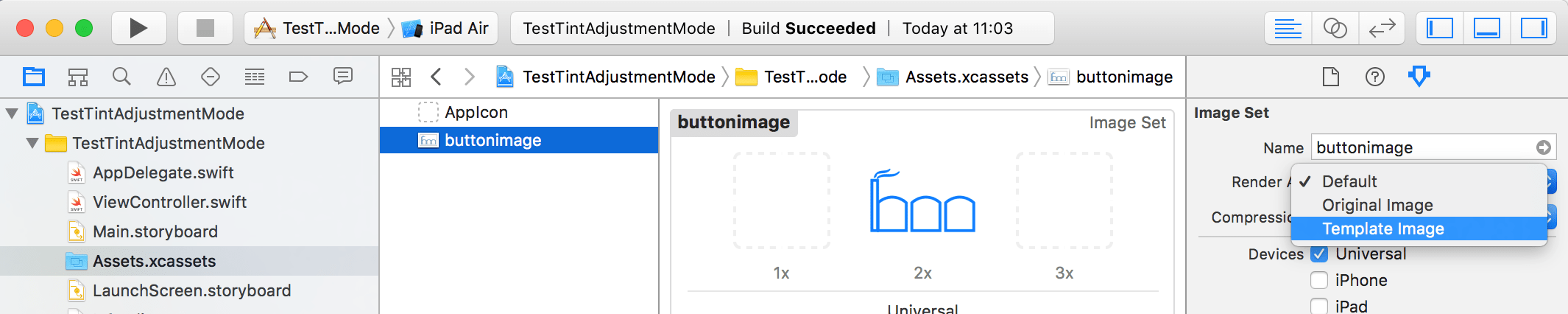1568x314 pixels.
Task: Choose Original Image render option
Action: pyautogui.click(x=1419, y=205)
